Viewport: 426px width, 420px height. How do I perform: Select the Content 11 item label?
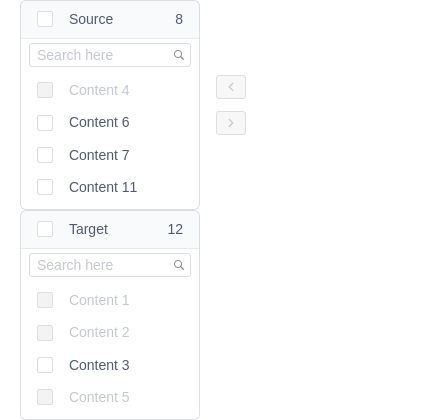pos(103,187)
